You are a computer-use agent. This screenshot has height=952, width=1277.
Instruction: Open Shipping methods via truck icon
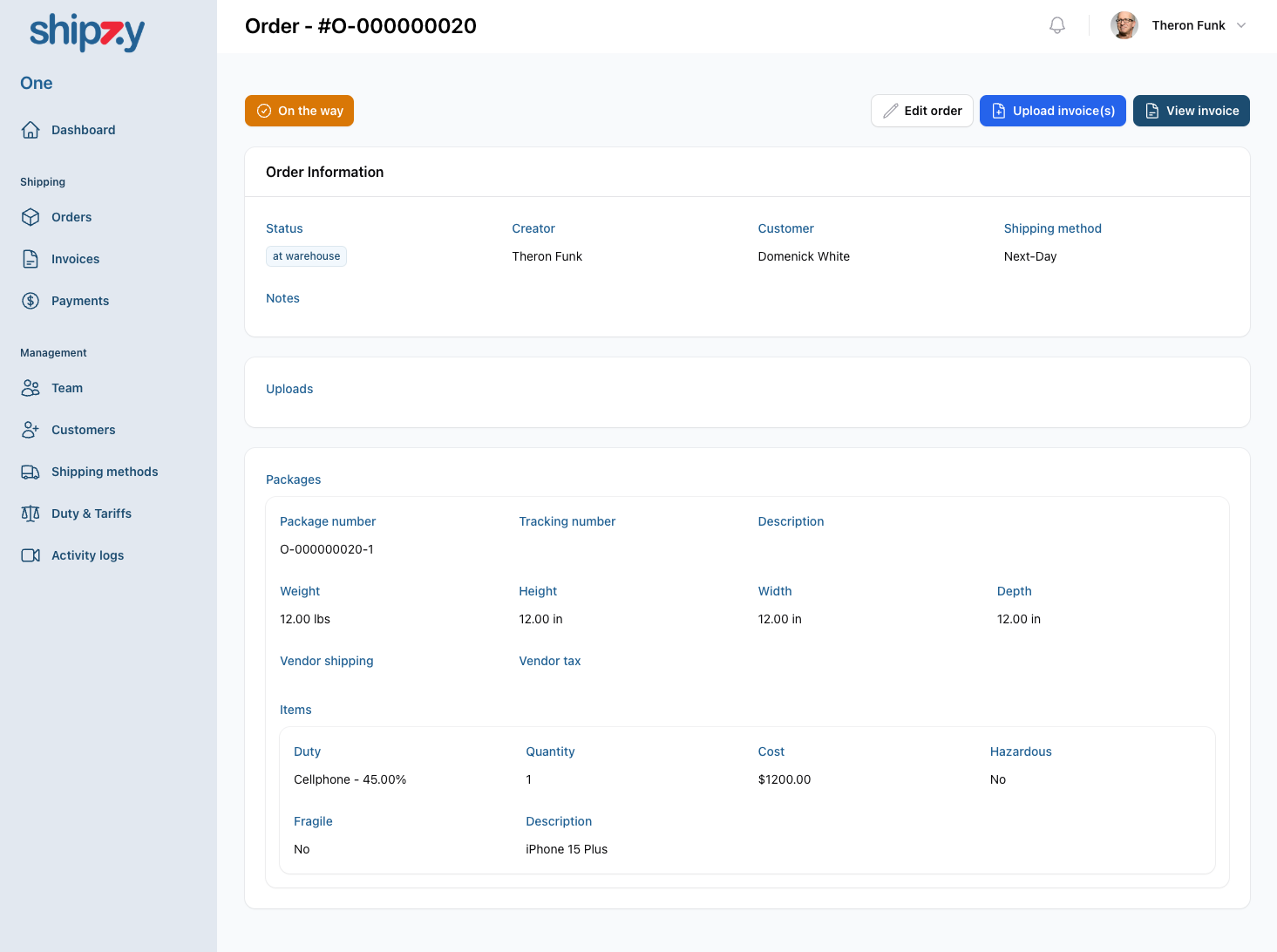click(x=31, y=472)
